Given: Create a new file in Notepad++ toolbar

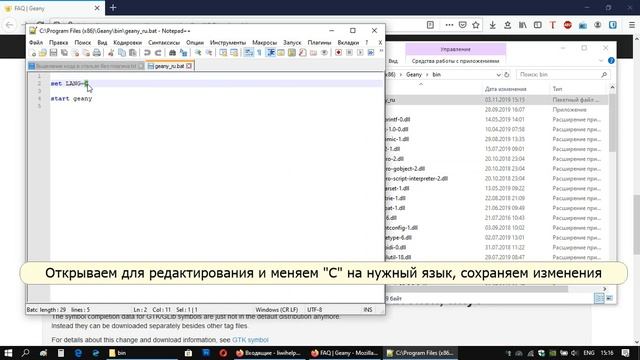Looking at the screenshot, I should coord(33,53).
